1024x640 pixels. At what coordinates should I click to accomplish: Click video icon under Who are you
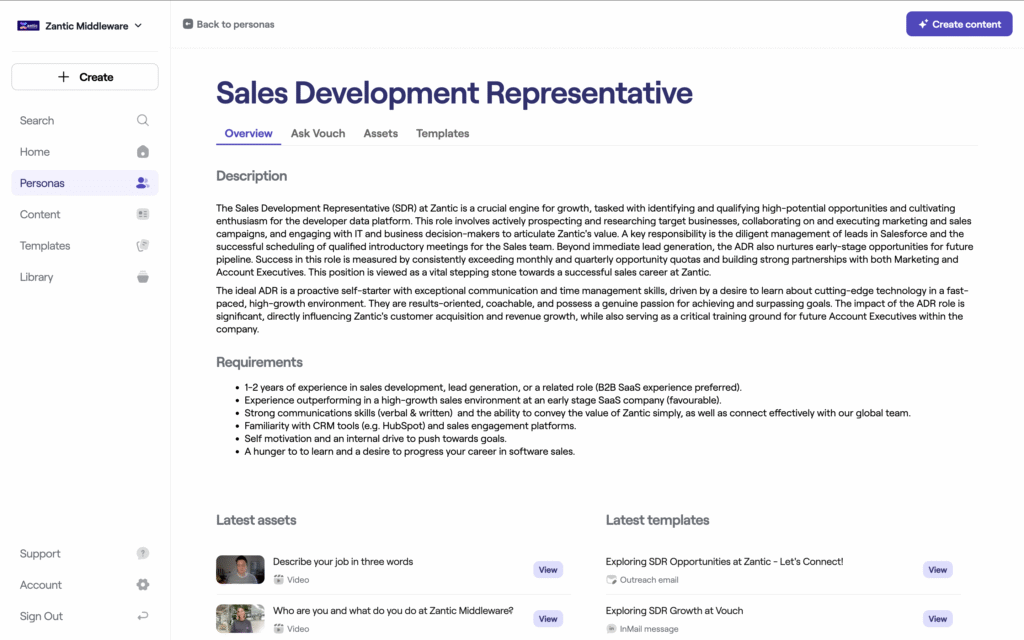point(279,628)
